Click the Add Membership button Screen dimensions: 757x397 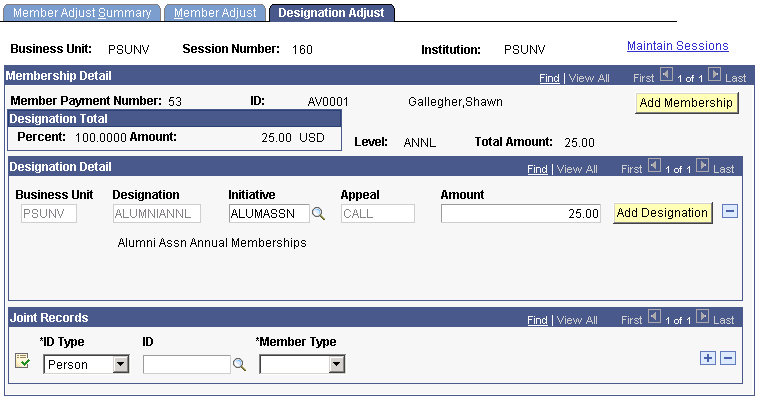(x=687, y=103)
